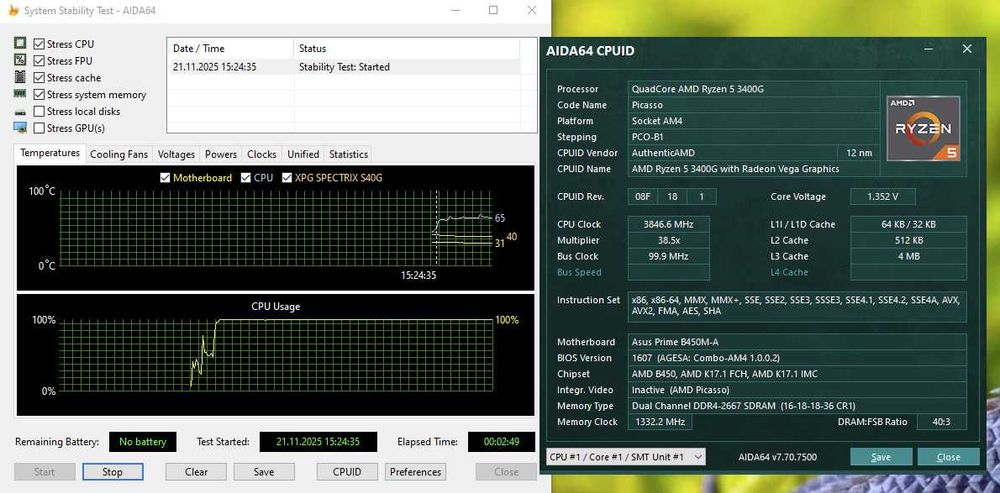This screenshot has height=493, width=1000.
Task: Click the cache chip icon beside Stress cache
Action: [20, 77]
